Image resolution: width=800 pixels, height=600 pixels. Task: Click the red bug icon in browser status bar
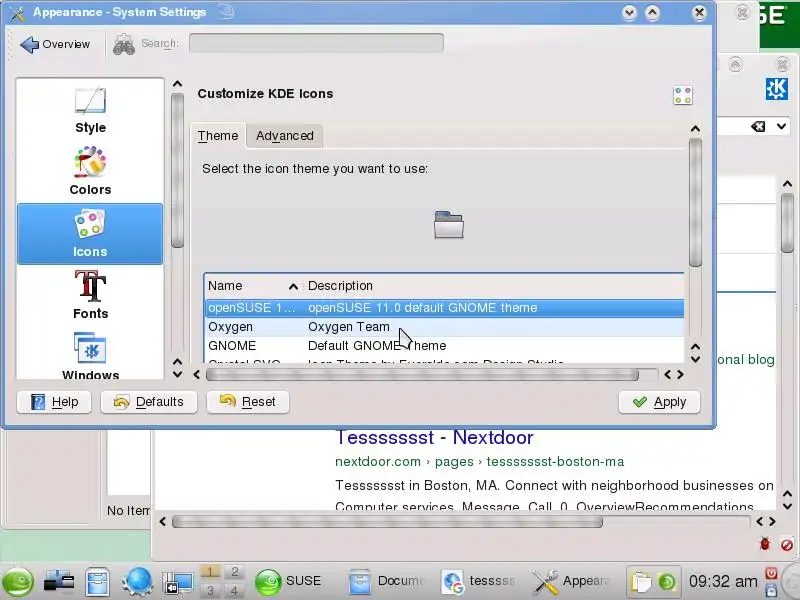click(x=764, y=544)
